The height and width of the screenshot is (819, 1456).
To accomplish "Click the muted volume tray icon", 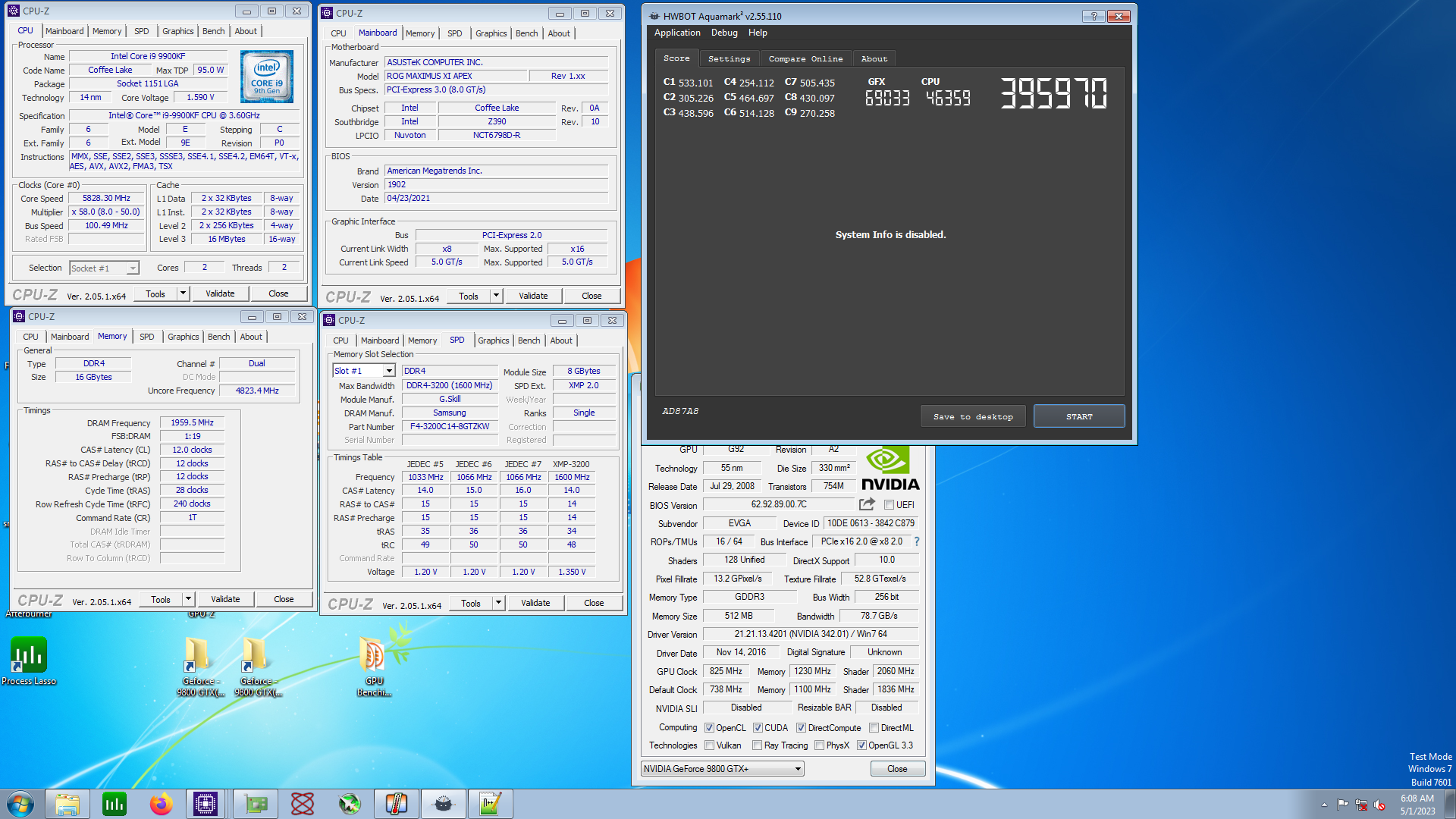I will point(1379,805).
